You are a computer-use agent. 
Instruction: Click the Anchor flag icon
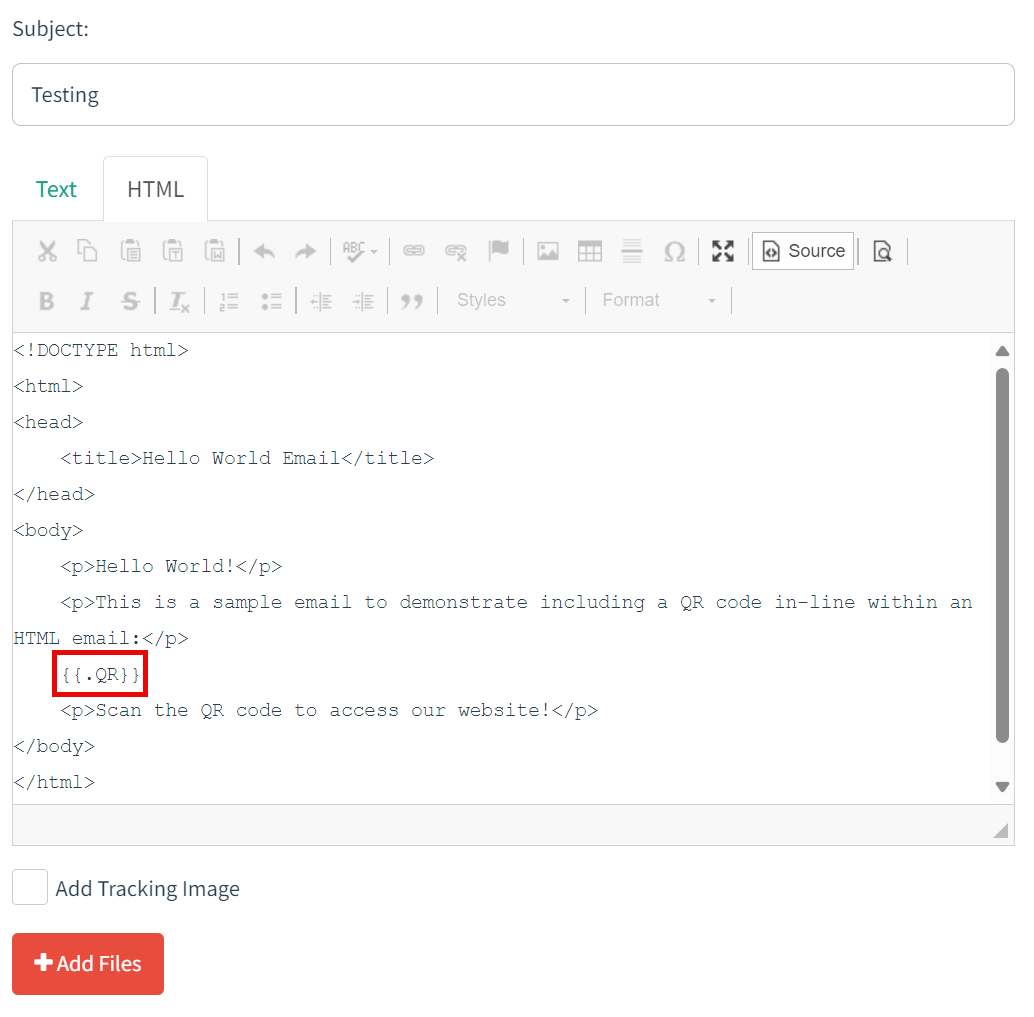pyautogui.click(x=499, y=251)
